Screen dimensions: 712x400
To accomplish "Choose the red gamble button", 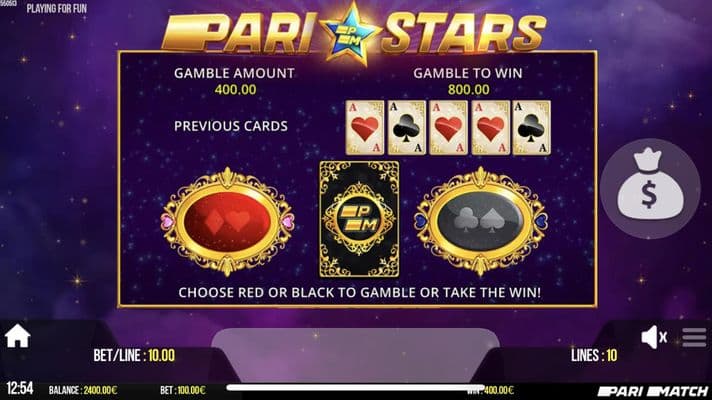I will pos(227,222).
